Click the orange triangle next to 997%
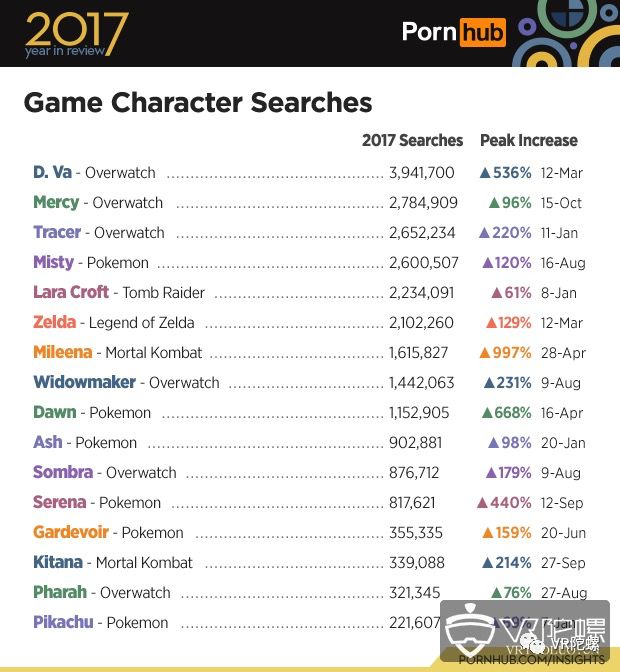The height and width of the screenshot is (672, 620). pyautogui.click(x=485, y=353)
